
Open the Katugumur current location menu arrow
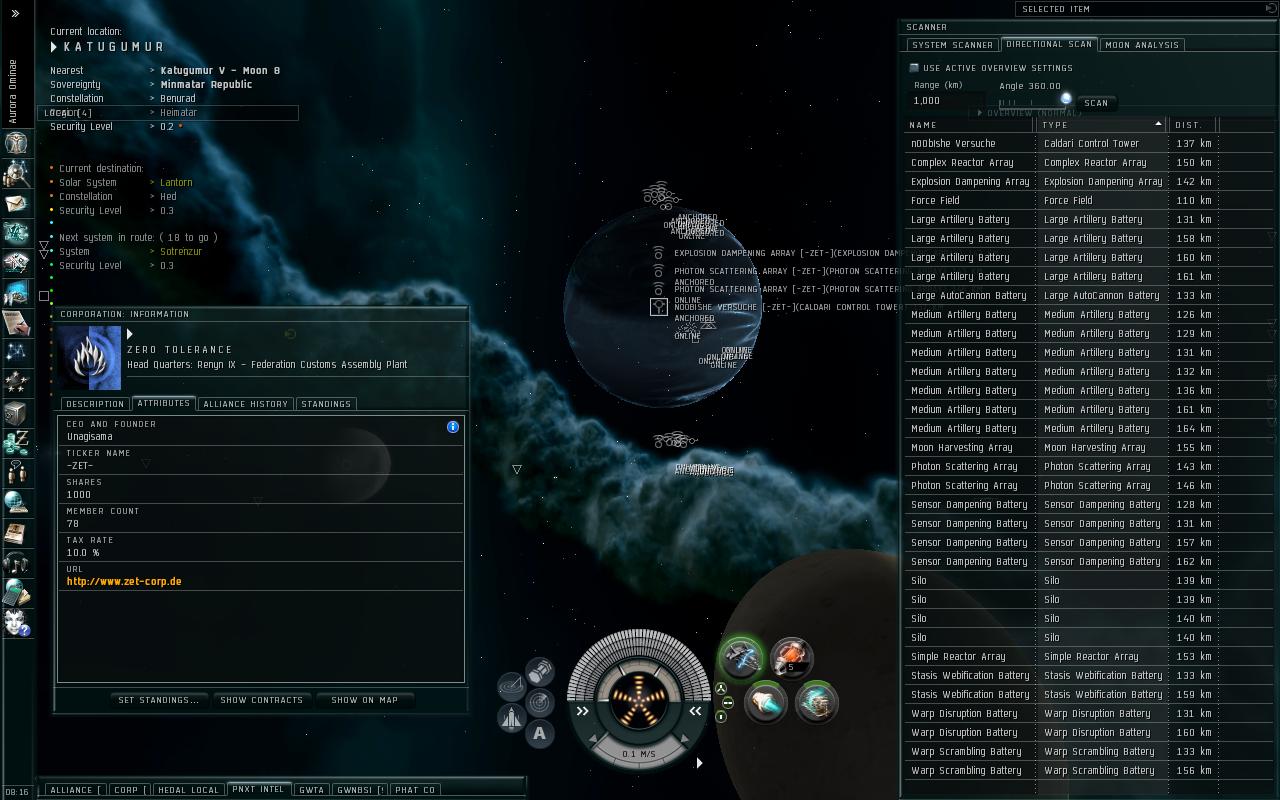coord(54,47)
